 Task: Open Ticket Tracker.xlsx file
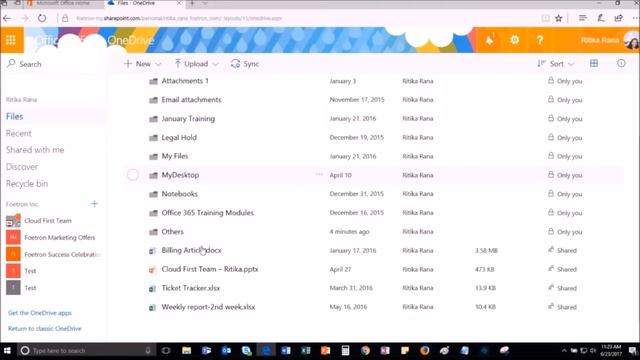coord(191,288)
